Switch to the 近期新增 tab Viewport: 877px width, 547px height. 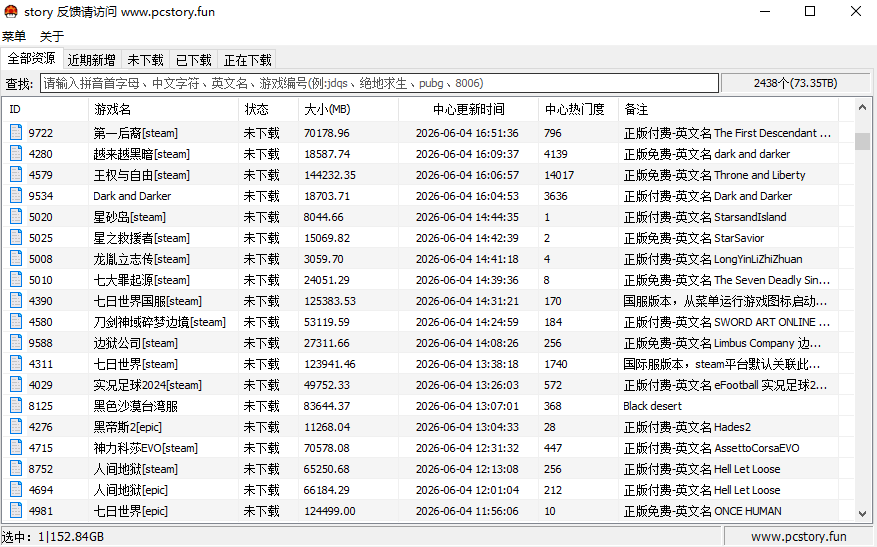91,60
